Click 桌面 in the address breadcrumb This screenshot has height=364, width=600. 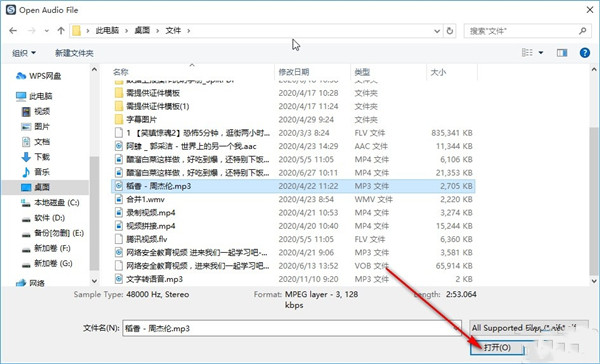click(x=142, y=31)
